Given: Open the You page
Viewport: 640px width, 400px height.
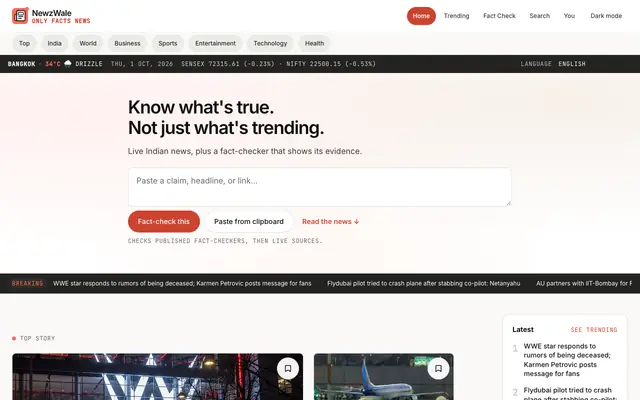Looking at the screenshot, I should [x=569, y=16].
